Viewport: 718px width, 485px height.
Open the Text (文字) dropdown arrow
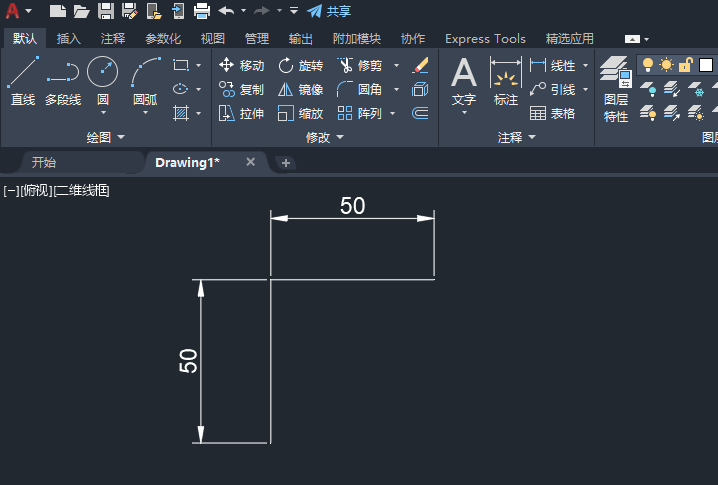(x=464, y=113)
